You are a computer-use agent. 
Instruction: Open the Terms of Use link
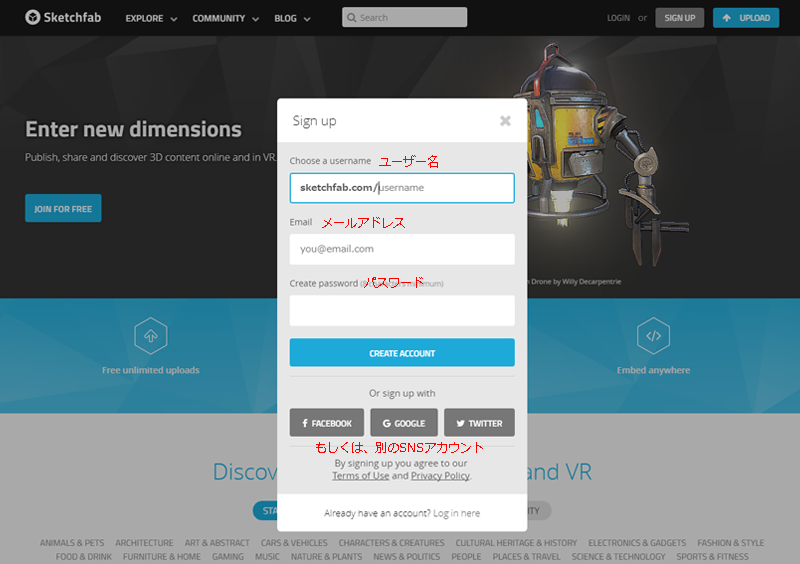tap(361, 476)
